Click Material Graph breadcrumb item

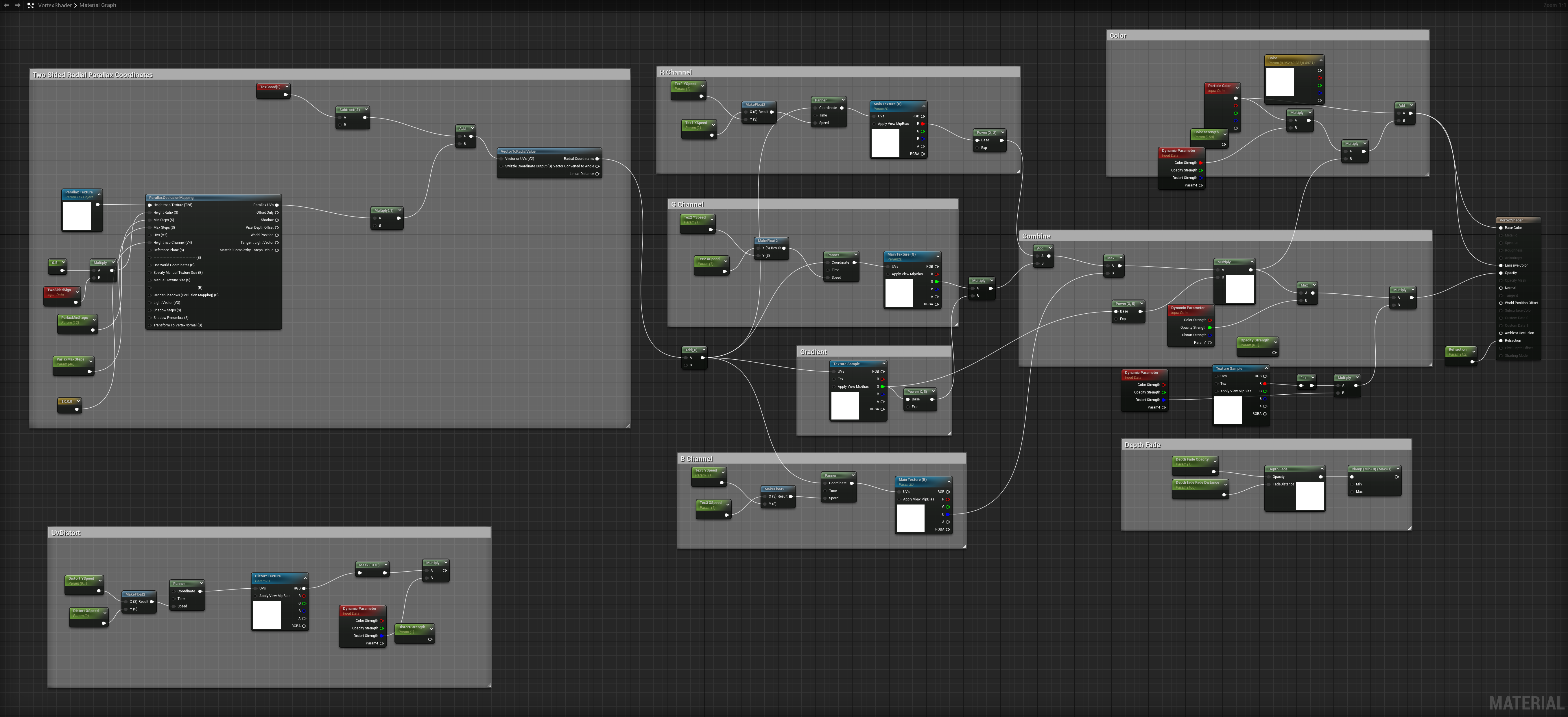[97, 5]
